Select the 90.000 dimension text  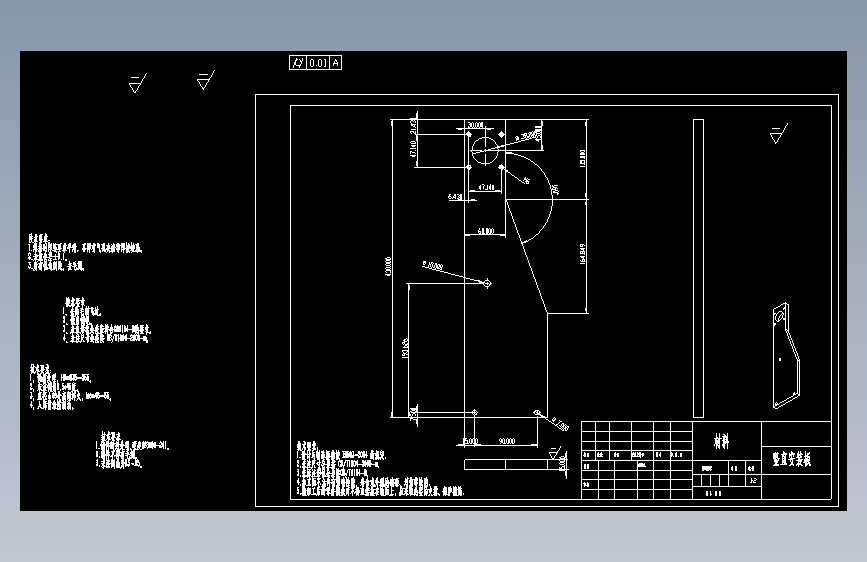(507, 441)
